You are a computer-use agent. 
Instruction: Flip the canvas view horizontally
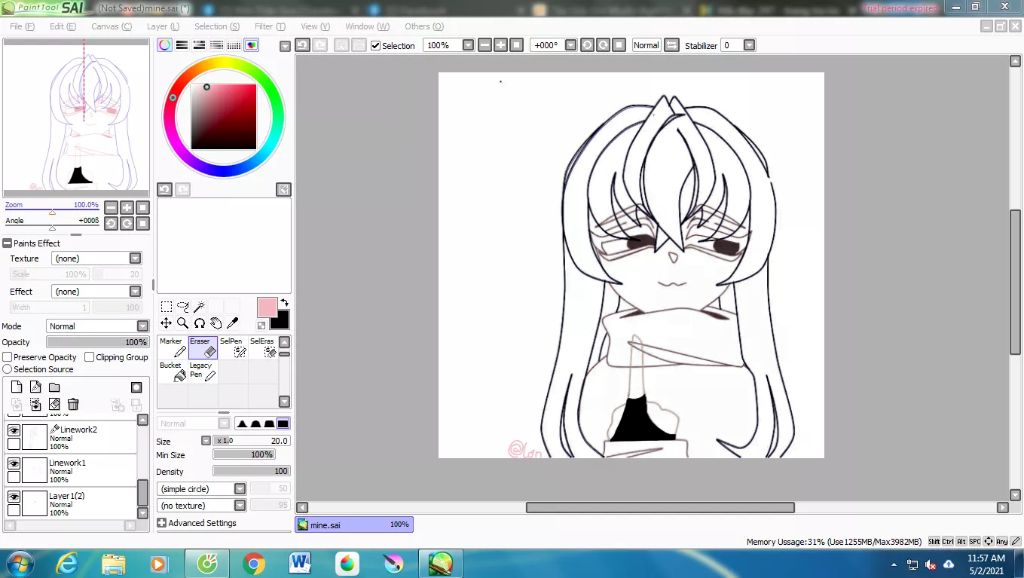[x=671, y=45]
